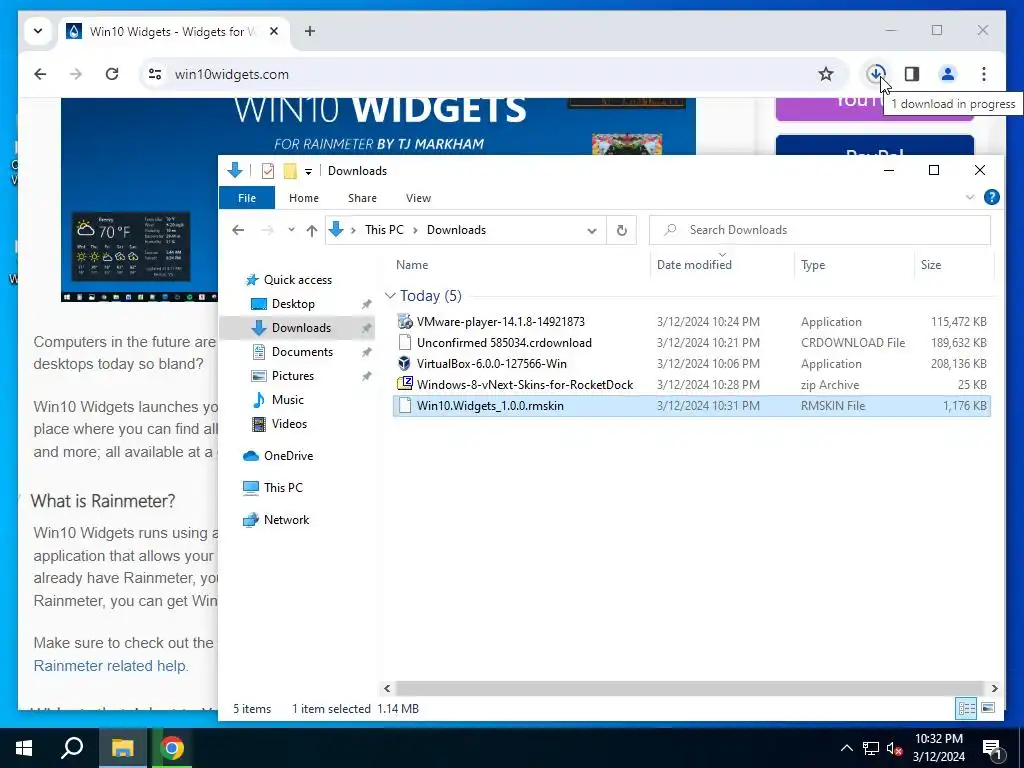Open Quick access in navigation pane
The width and height of the screenshot is (1024, 768).
[297, 280]
